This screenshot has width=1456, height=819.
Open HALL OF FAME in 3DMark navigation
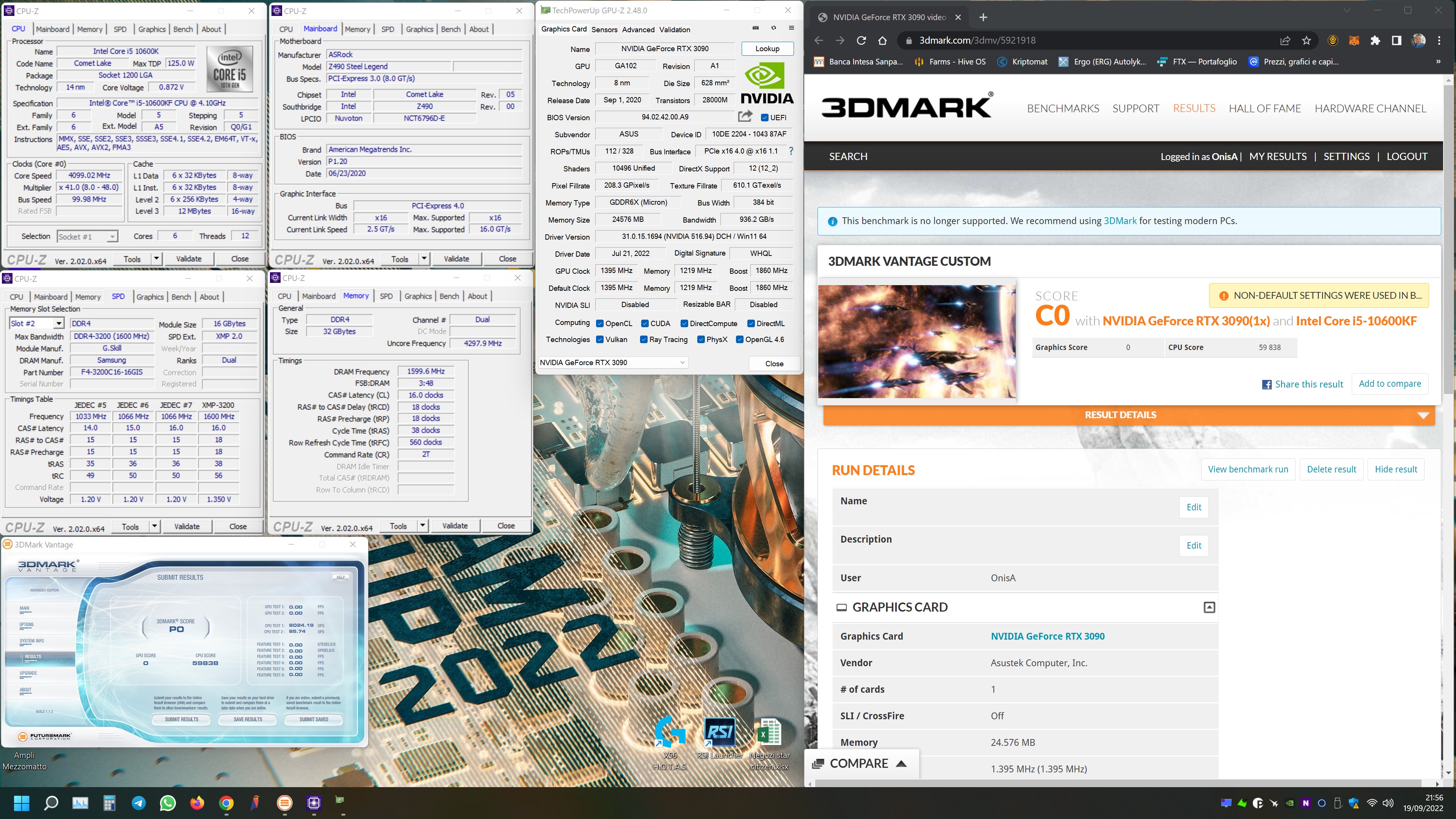point(1265,108)
